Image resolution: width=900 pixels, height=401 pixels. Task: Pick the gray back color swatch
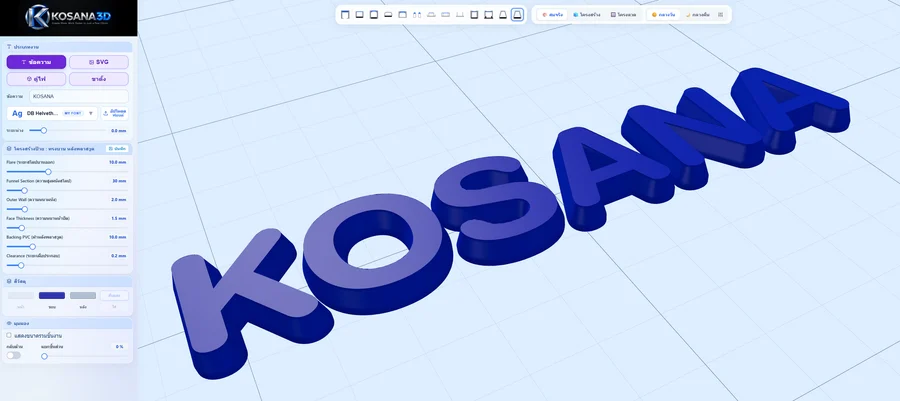(x=83, y=295)
